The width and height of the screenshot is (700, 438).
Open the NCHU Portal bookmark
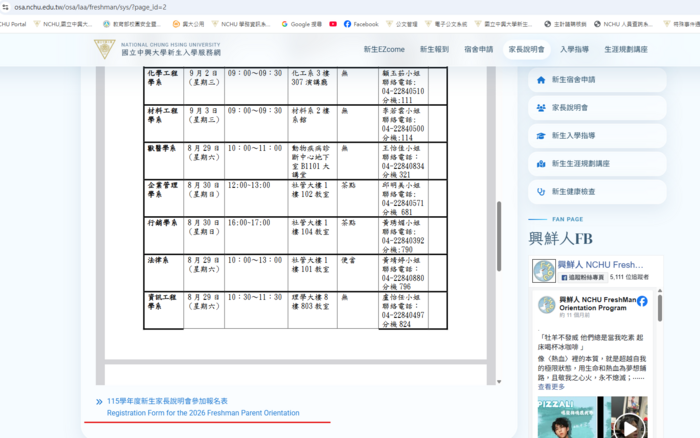[x=13, y=24]
